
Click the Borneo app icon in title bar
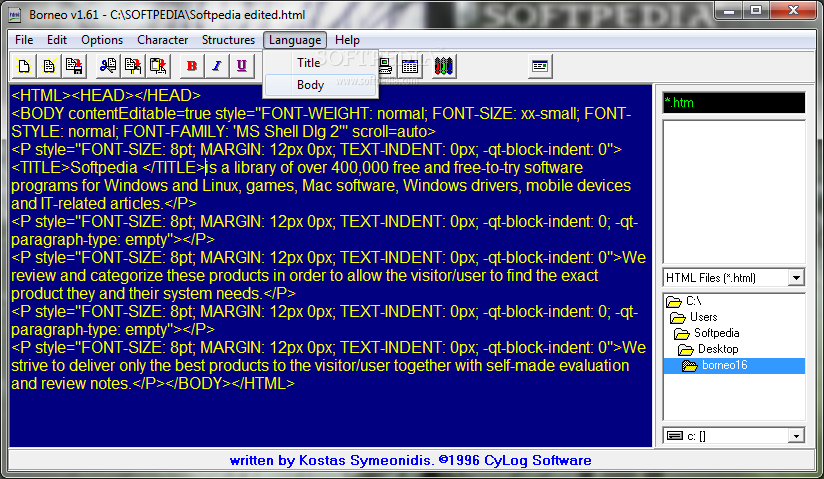tap(15, 15)
